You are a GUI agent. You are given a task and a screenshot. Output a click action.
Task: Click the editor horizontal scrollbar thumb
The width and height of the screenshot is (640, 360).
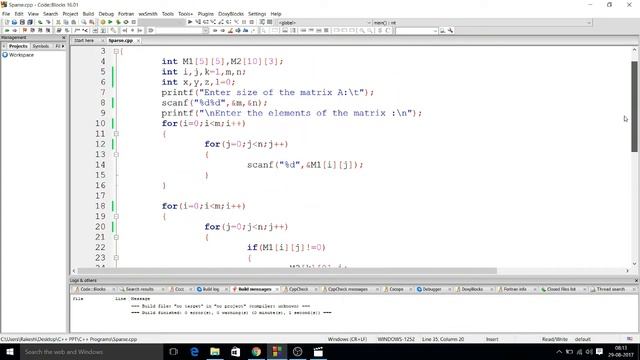point(287,271)
